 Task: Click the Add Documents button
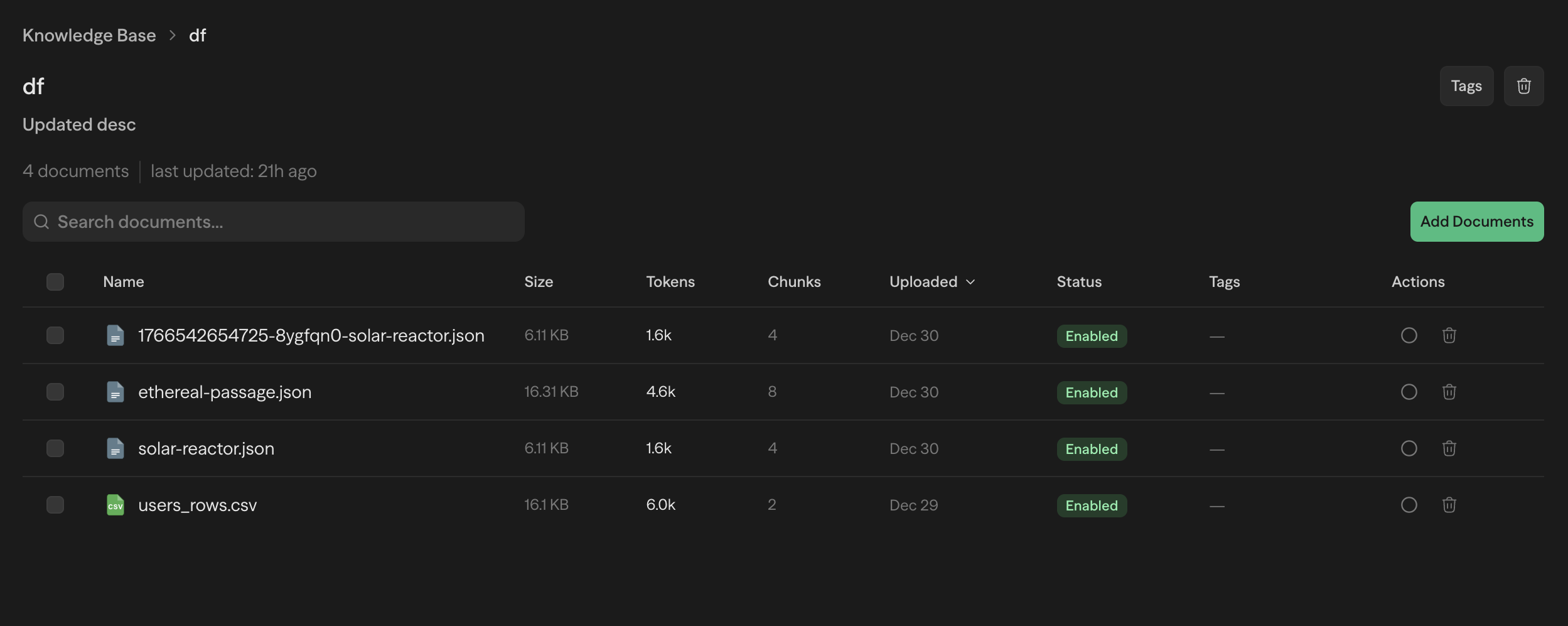[x=1476, y=222]
